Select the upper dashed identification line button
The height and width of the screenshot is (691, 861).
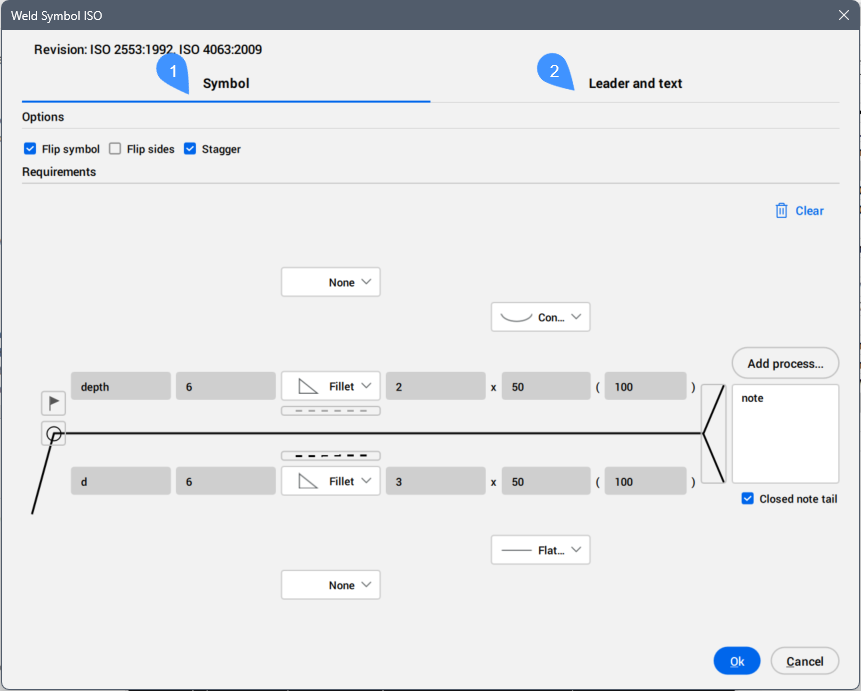pyautogui.click(x=330, y=410)
